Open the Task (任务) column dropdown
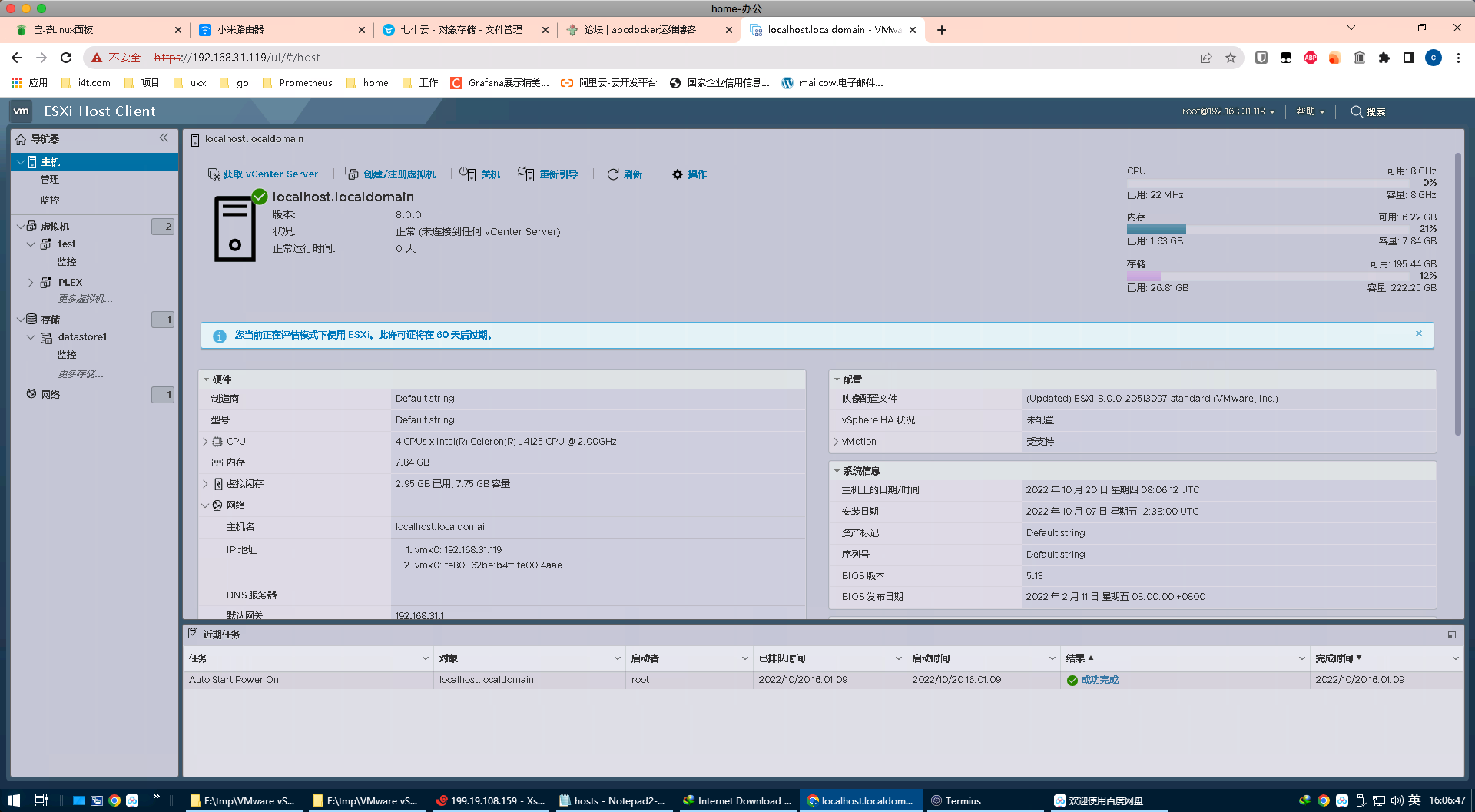The image size is (1475, 812). 425,658
